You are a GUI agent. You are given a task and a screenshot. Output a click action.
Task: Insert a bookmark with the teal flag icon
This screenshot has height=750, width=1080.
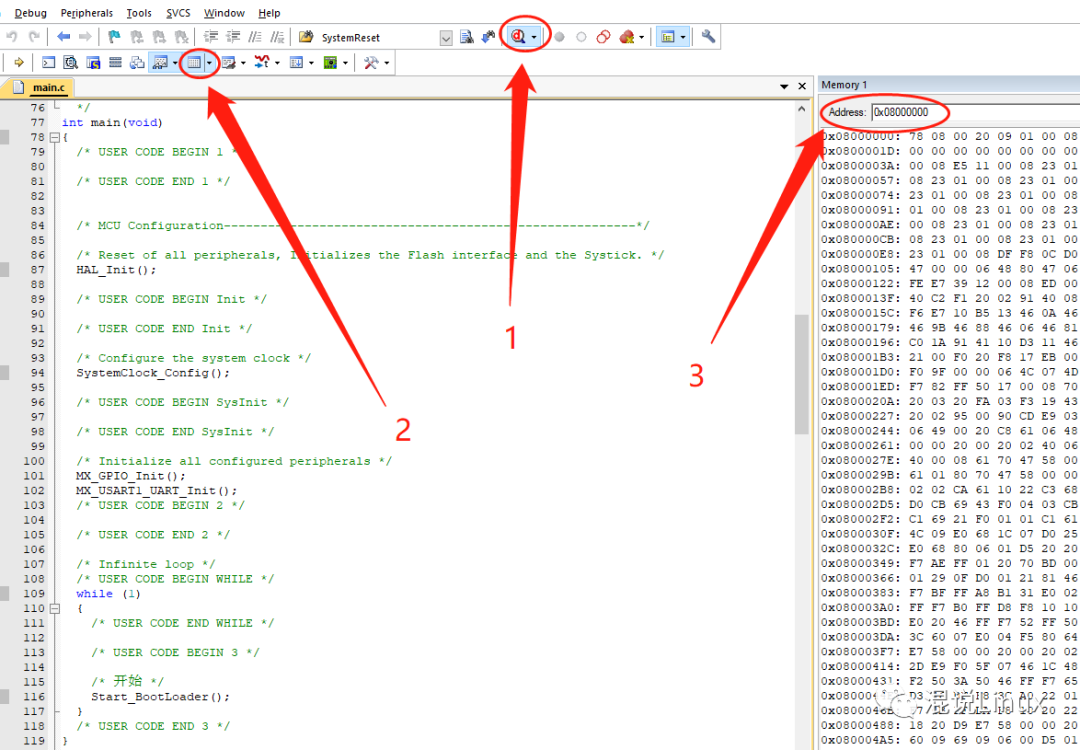coord(114,37)
